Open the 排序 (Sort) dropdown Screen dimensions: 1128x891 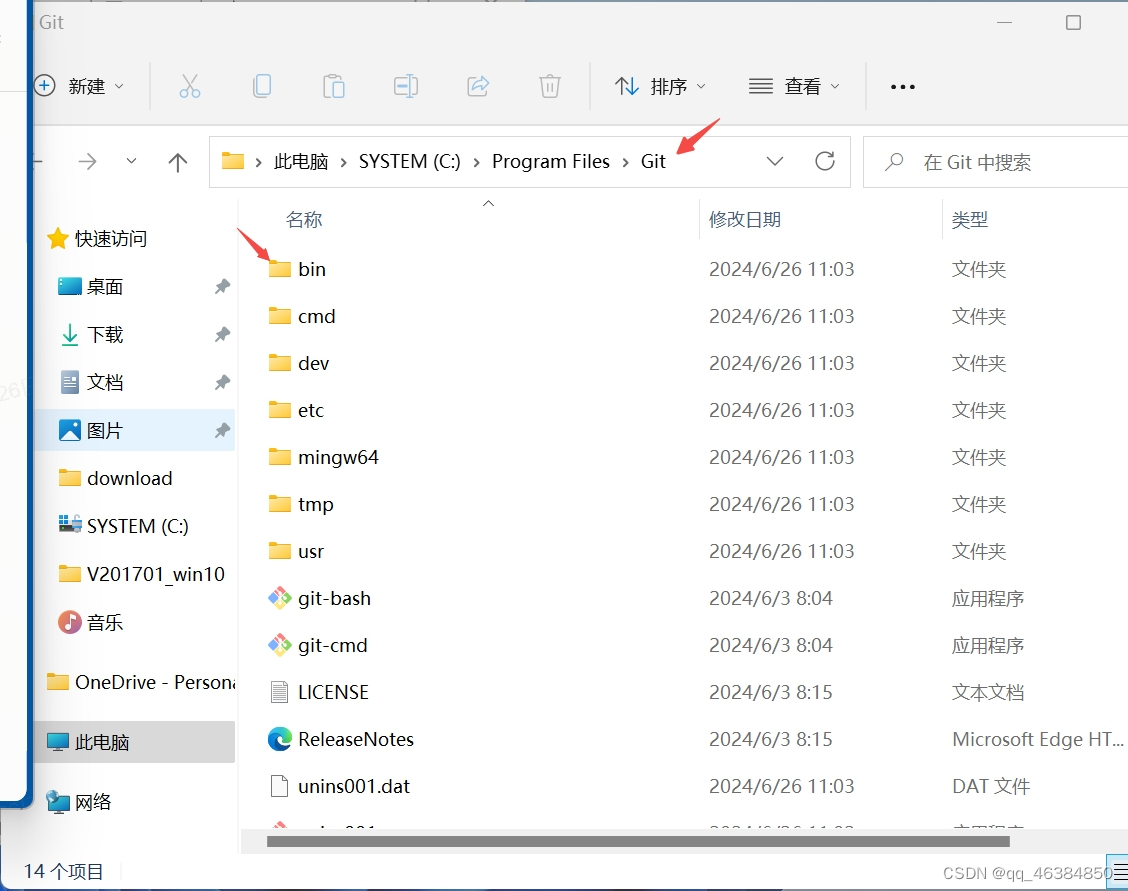[x=660, y=86]
